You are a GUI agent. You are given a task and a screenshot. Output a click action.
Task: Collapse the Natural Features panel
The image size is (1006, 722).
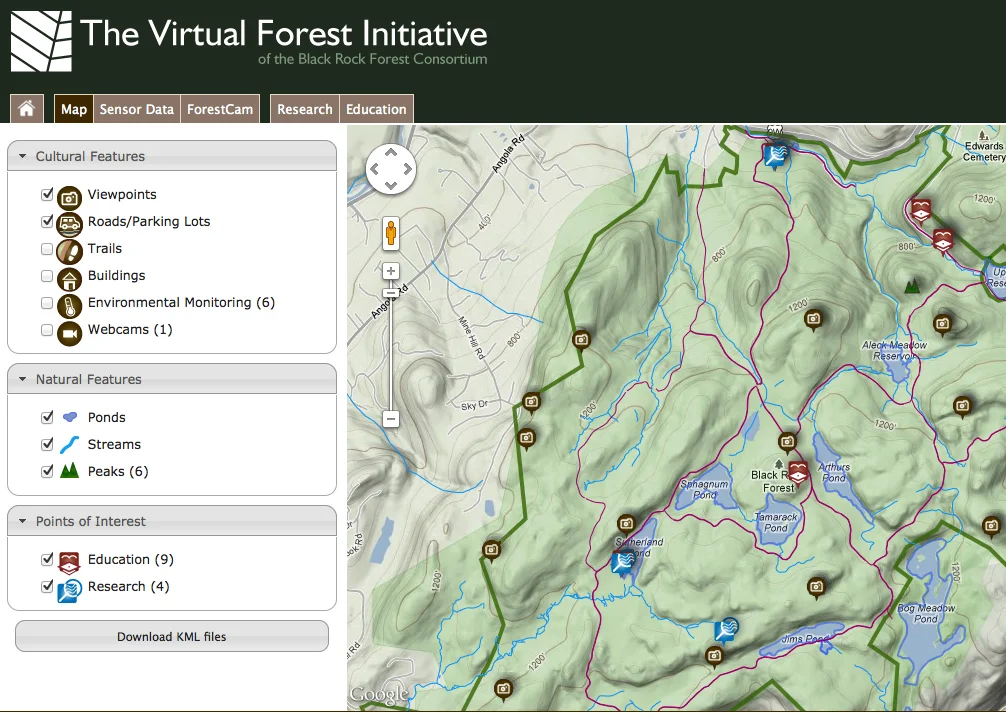point(23,379)
